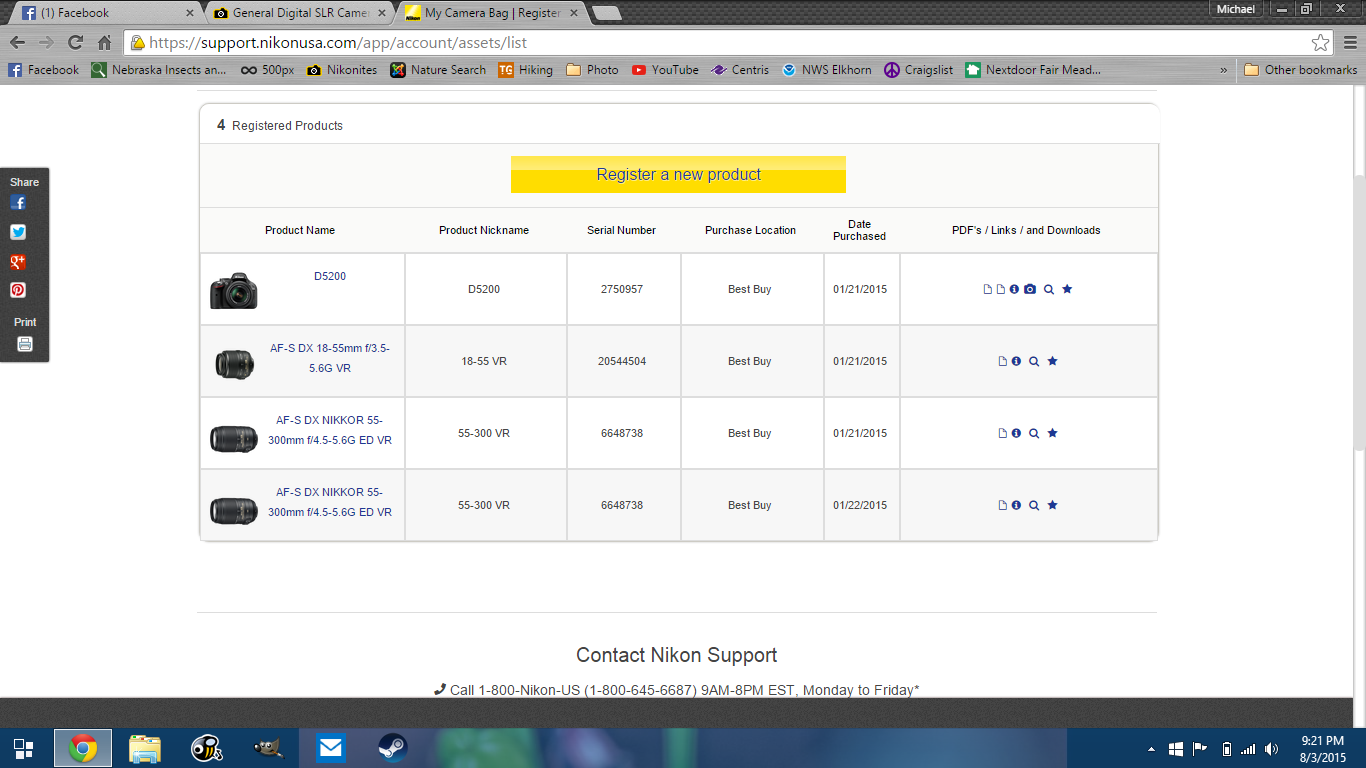Switch to the General Digital SLR Camera tab

300,13
